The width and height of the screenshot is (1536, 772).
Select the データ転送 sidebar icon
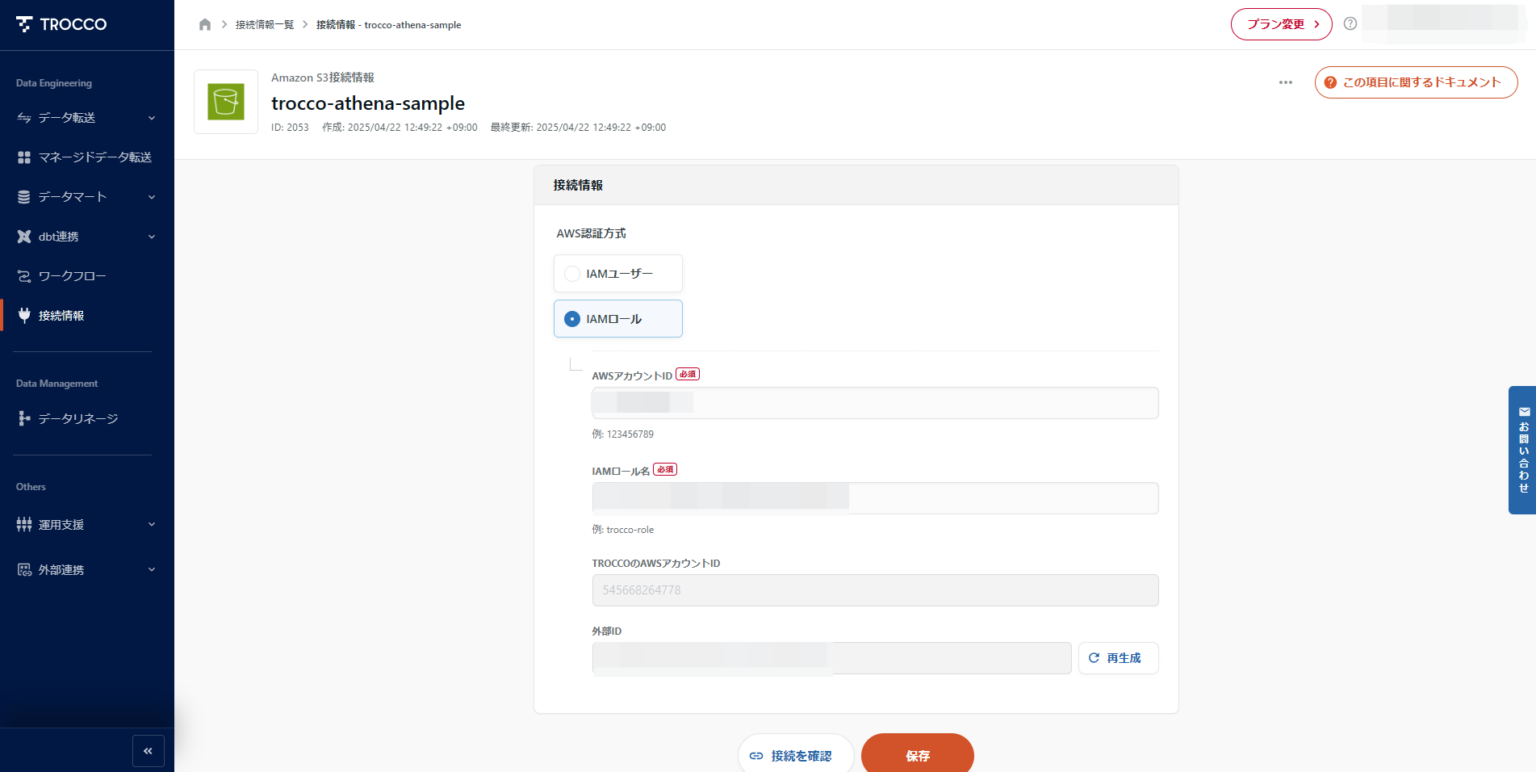point(22,117)
